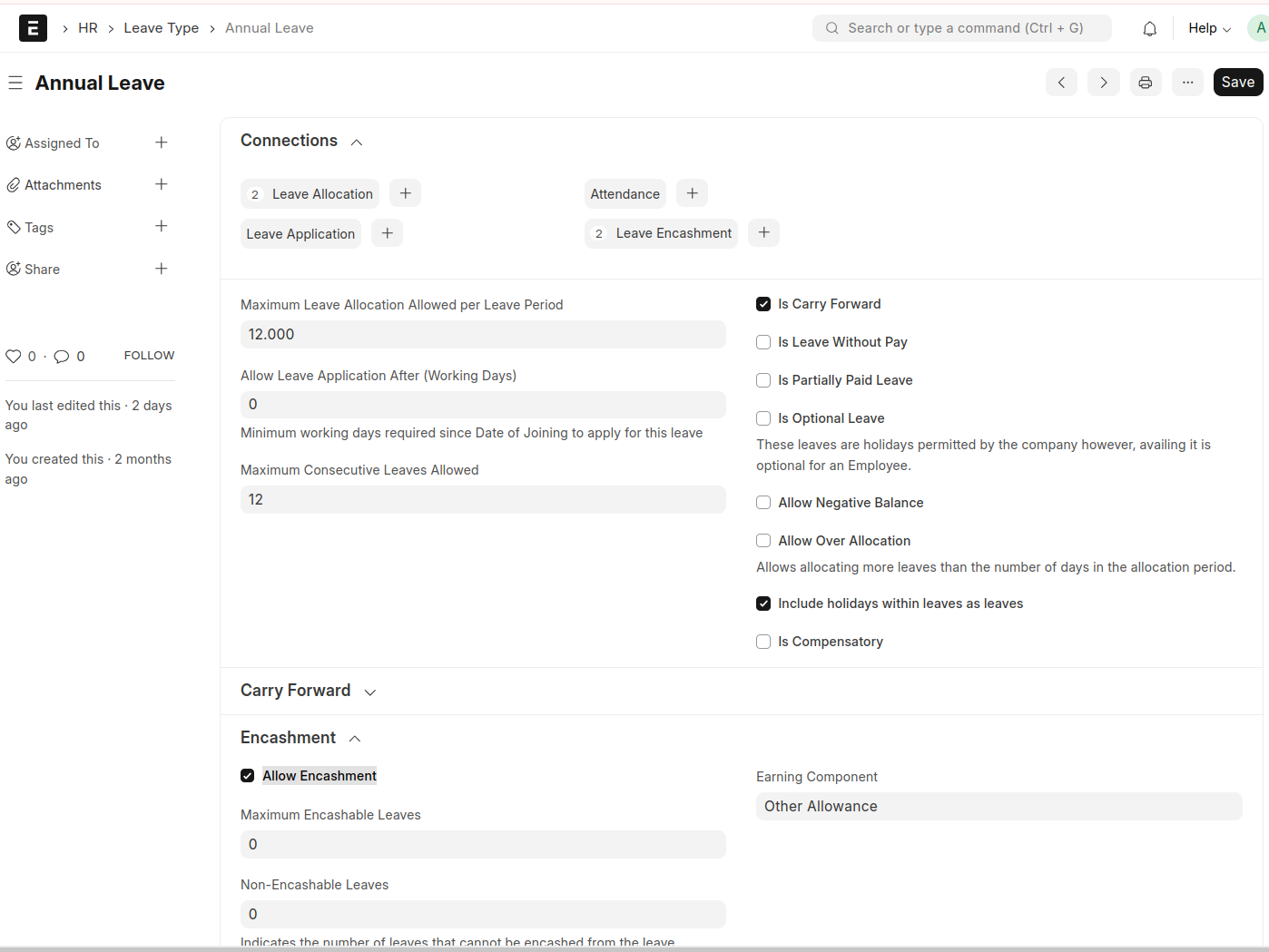The width and height of the screenshot is (1269, 952).
Task: Add new Leave Encashment plus icon
Action: pos(763,233)
